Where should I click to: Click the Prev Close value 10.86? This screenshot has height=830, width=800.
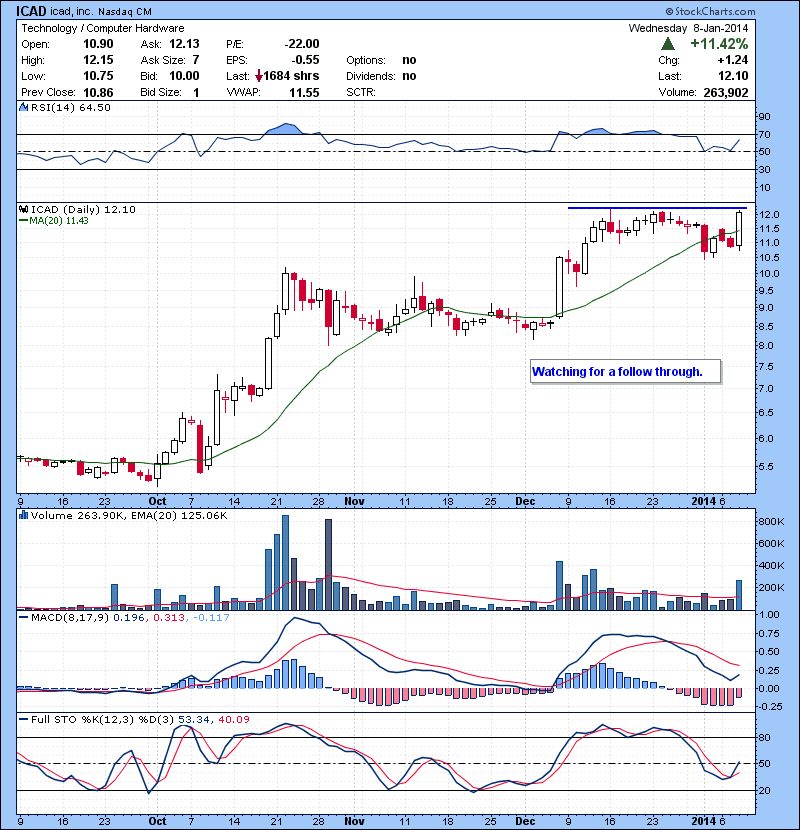[x=98, y=93]
